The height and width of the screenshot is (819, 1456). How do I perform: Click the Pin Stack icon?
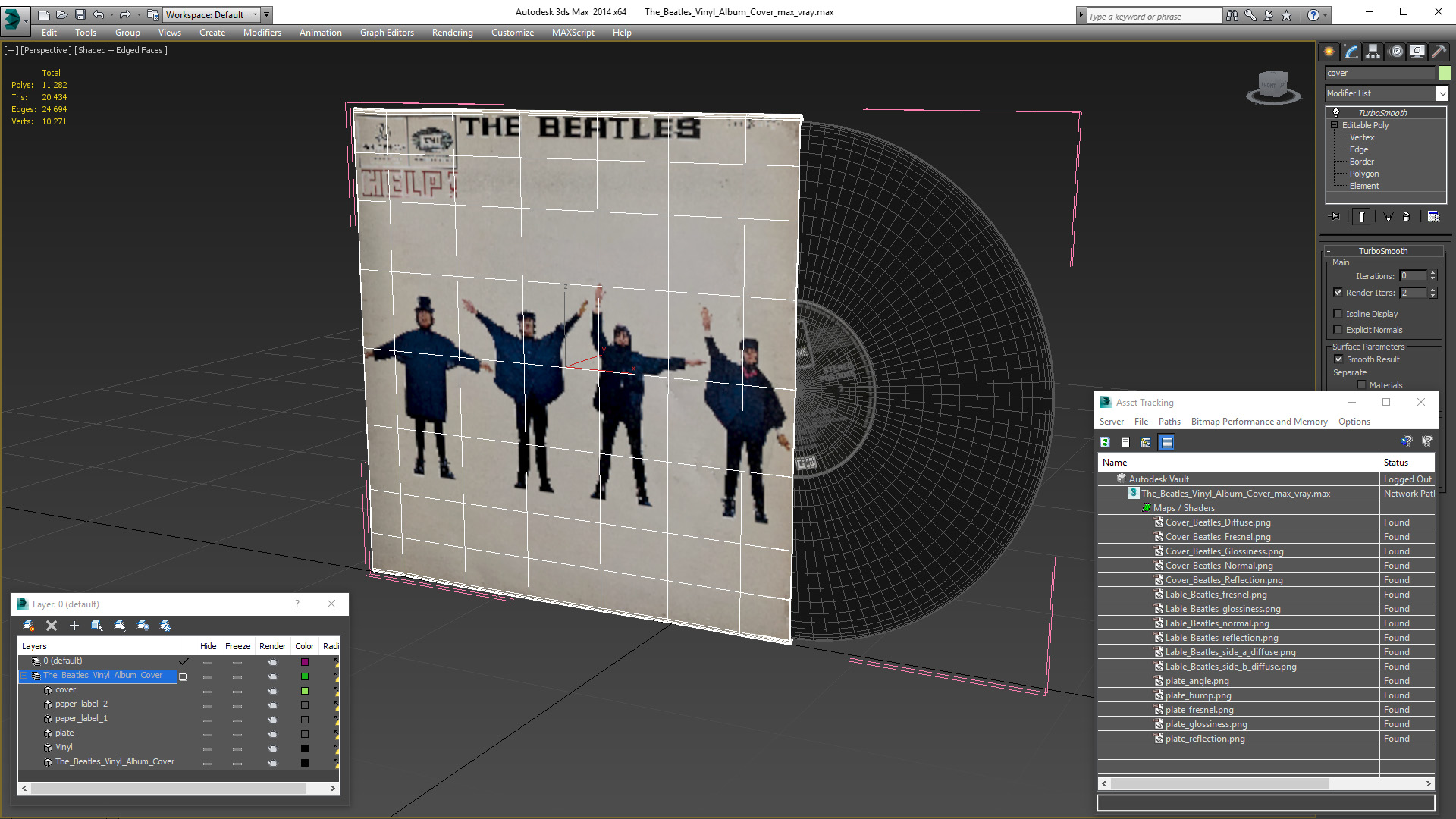[1335, 217]
